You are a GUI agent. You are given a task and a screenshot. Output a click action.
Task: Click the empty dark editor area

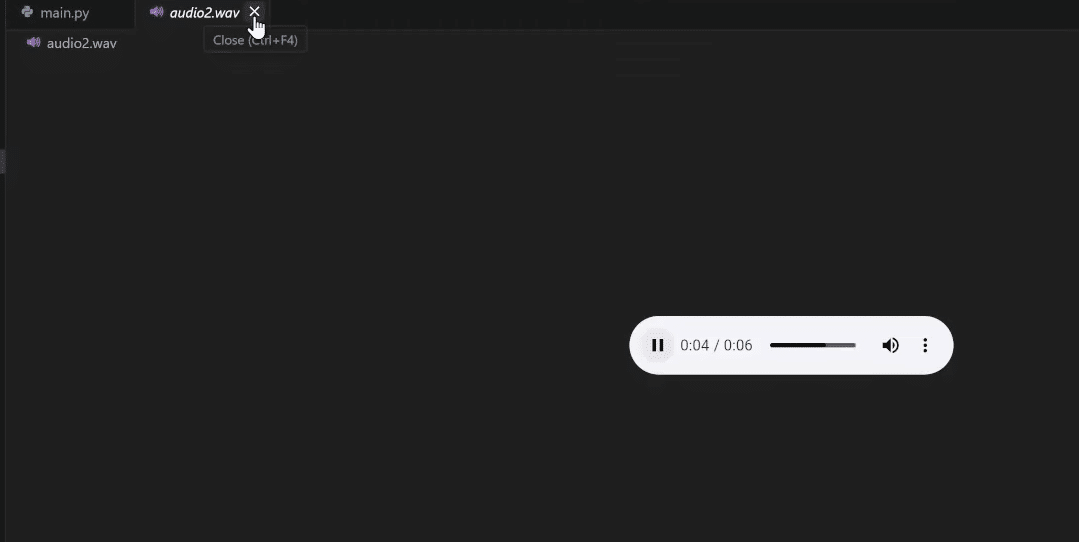click(310, 275)
